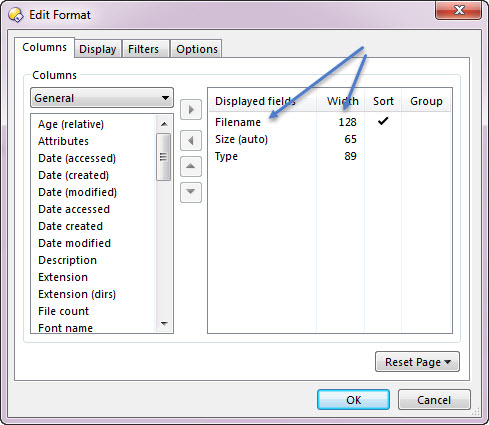This screenshot has height=425, width=489.
Task: Confirm with the OK button
Action: (x=353, y=400)
